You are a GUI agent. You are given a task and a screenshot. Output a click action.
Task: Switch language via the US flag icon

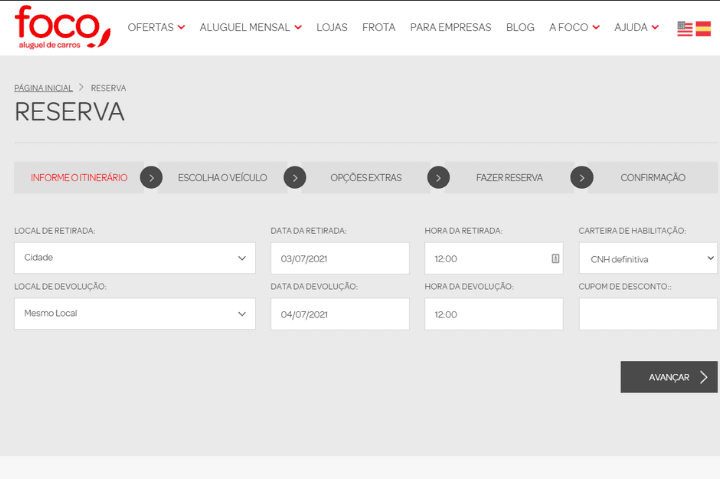coord(685,28)
